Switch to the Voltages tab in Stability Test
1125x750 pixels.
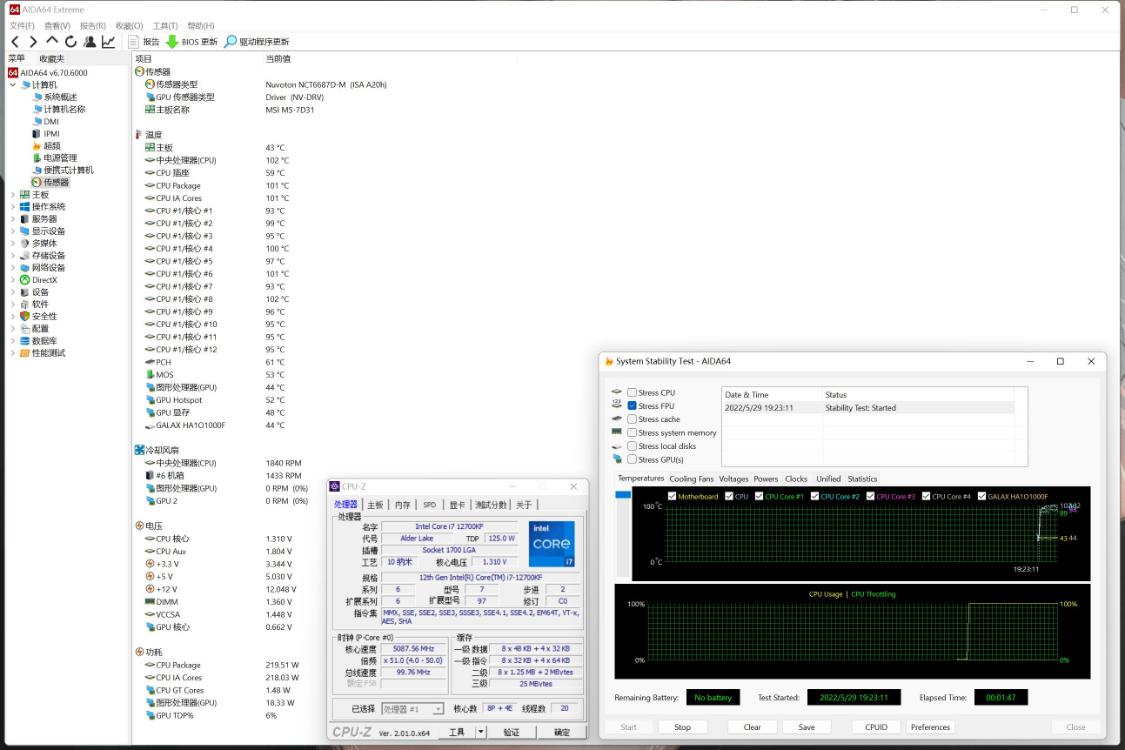735,479
